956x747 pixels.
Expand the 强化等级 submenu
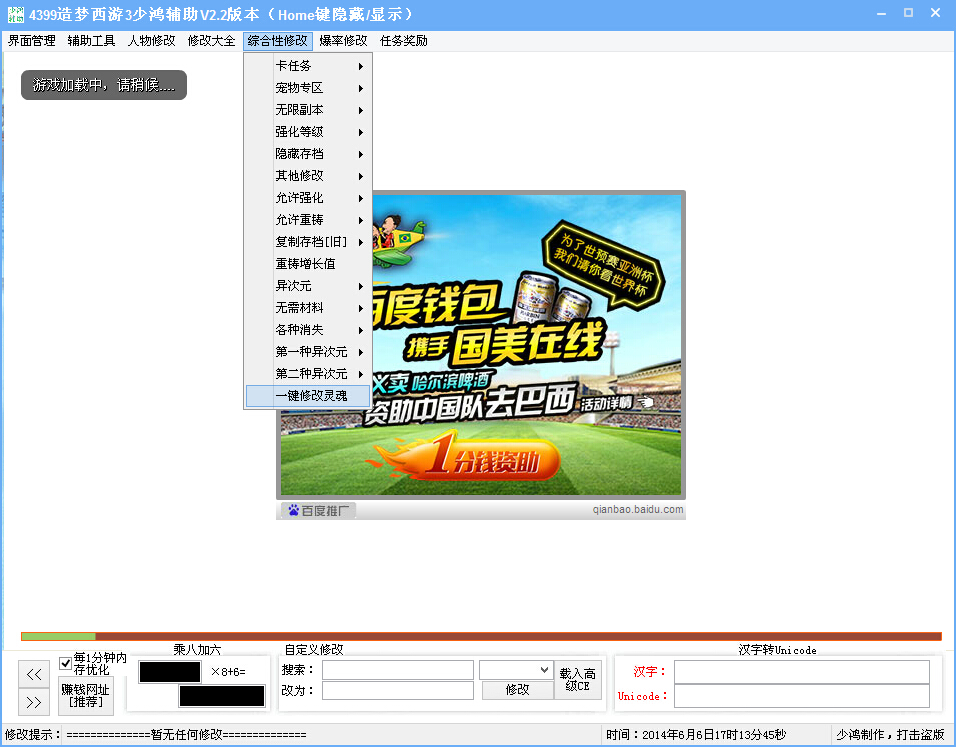pos(308,132)
